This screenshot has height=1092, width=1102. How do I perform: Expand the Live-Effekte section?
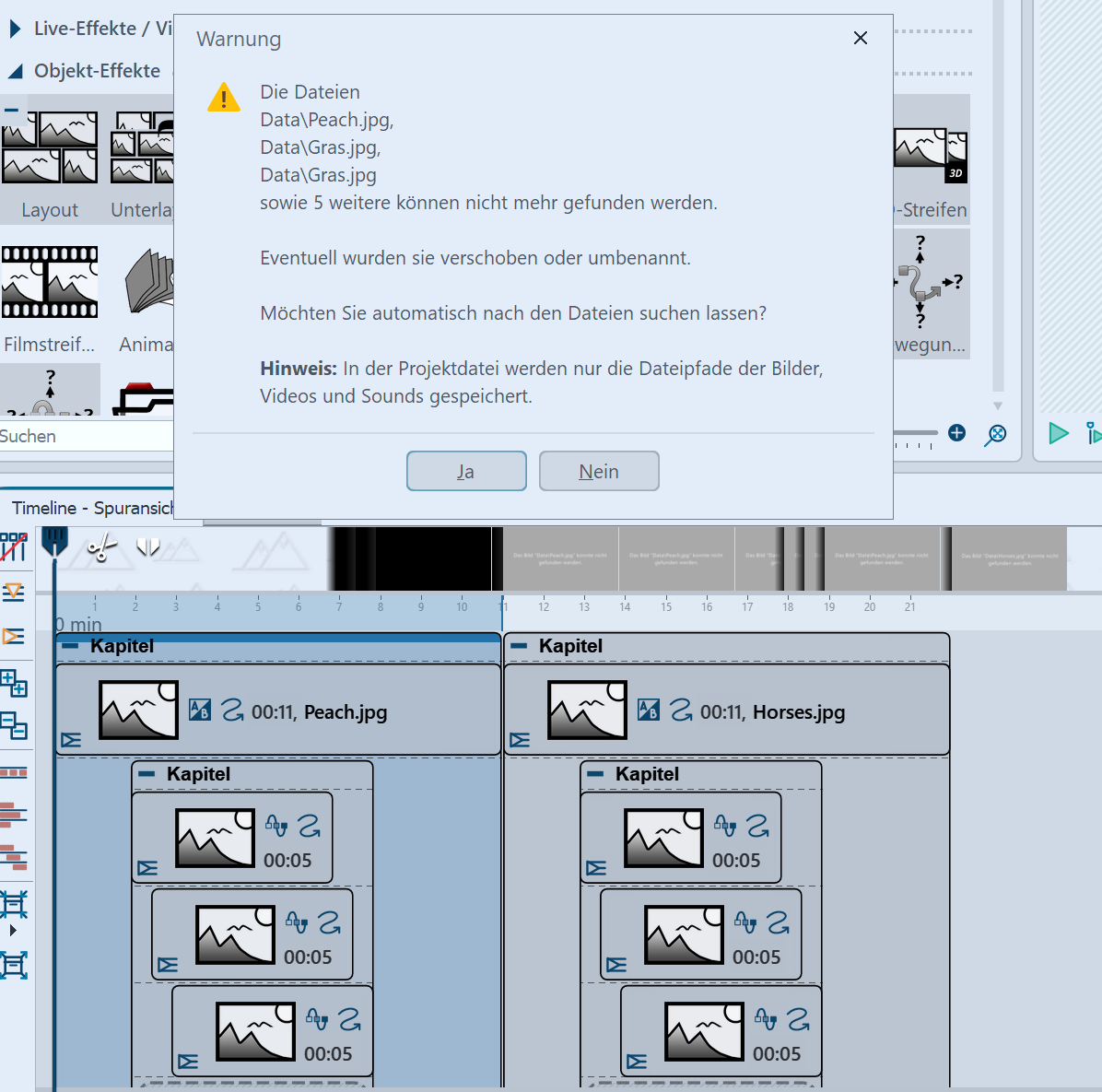pyautogui.click(x=15, y=29)
